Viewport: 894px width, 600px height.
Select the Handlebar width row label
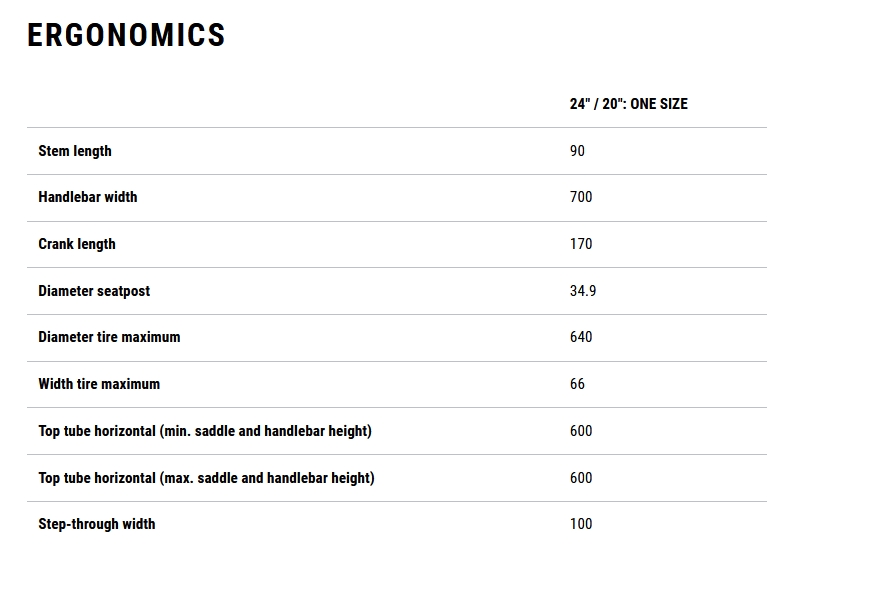pyautogui.click(x=88, y=197)
